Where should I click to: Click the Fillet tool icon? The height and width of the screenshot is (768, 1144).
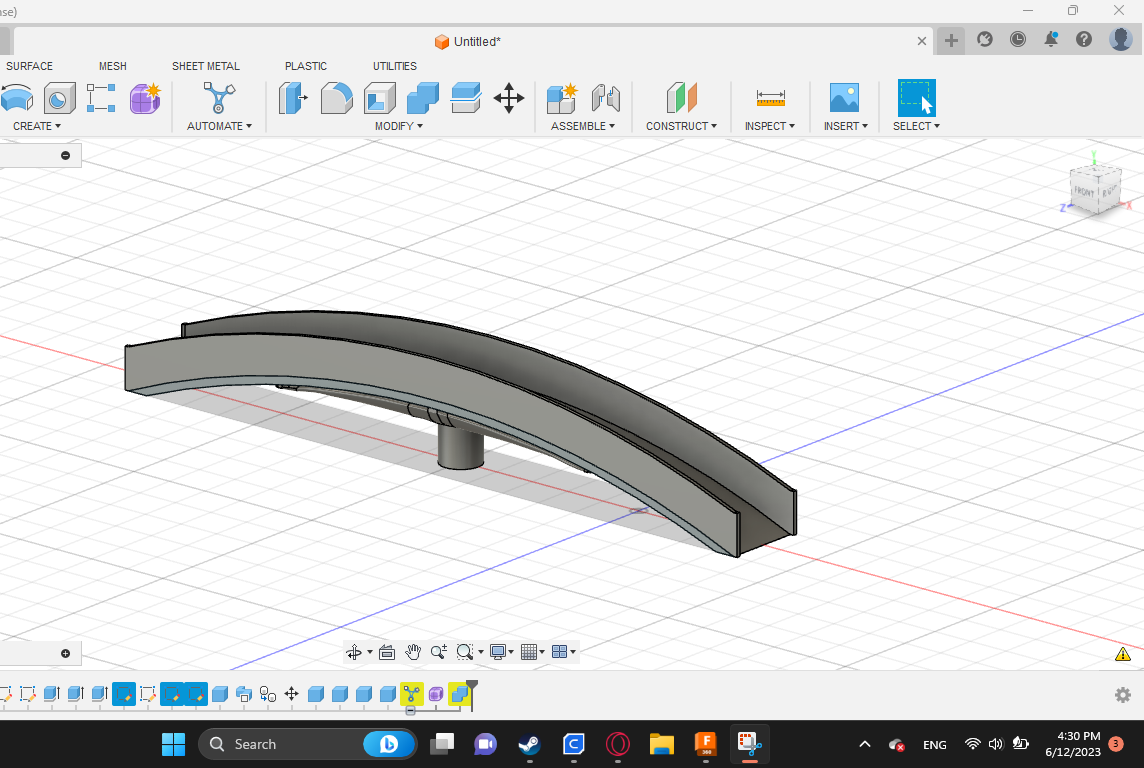337,98
